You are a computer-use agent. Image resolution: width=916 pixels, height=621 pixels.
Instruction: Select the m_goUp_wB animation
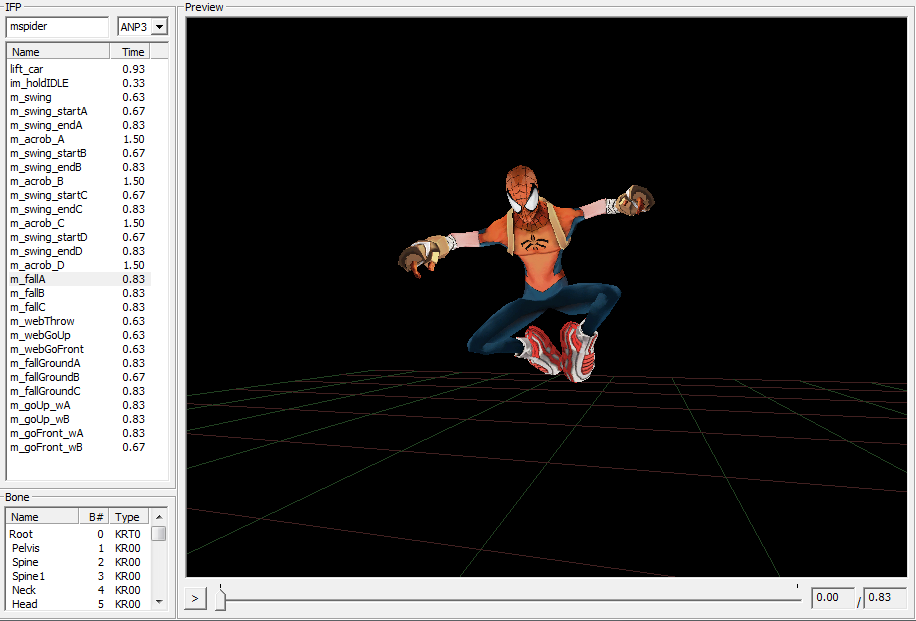click(x=78, y=419)
